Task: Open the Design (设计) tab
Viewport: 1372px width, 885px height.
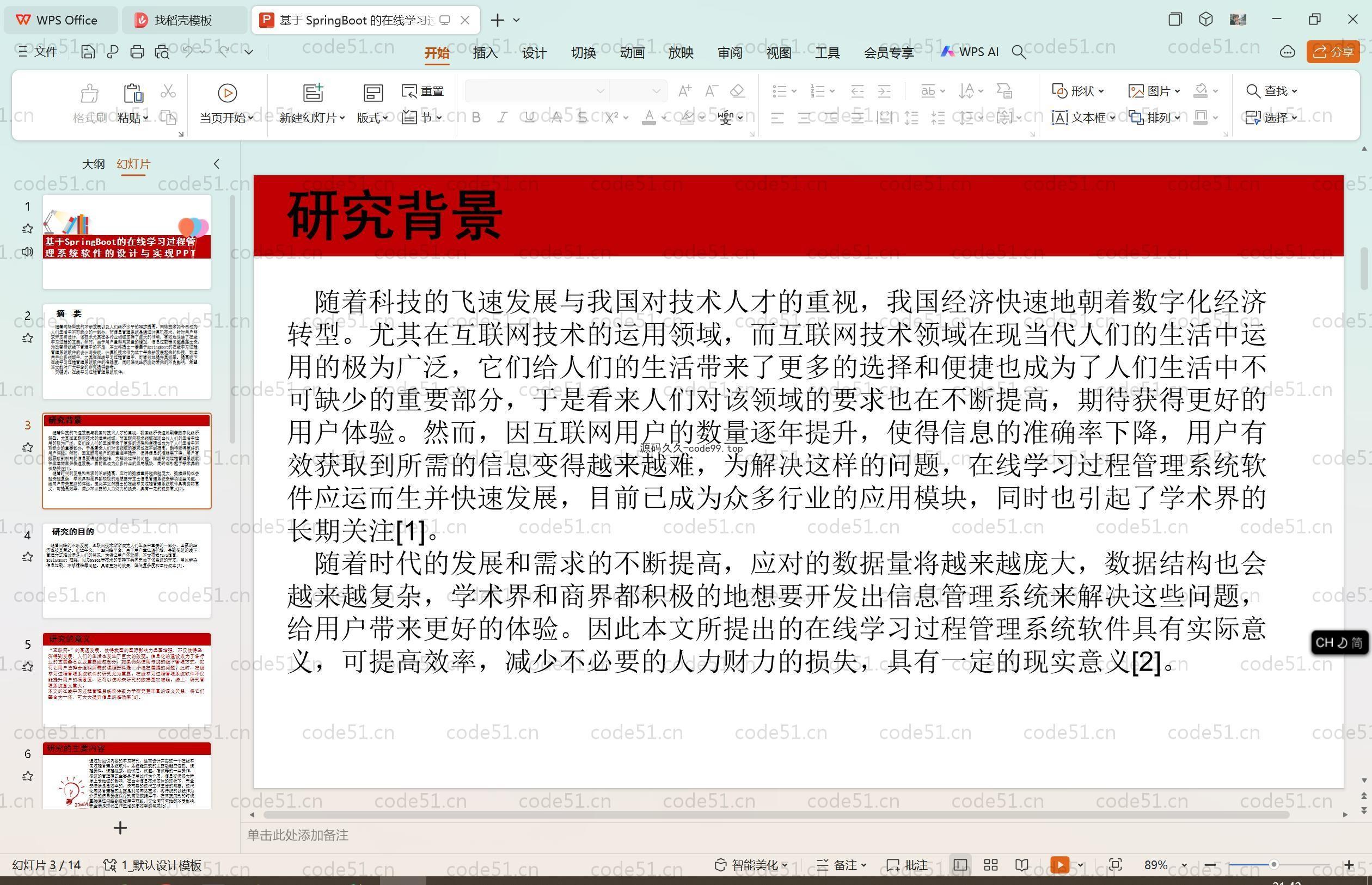Action: (534, 52)
